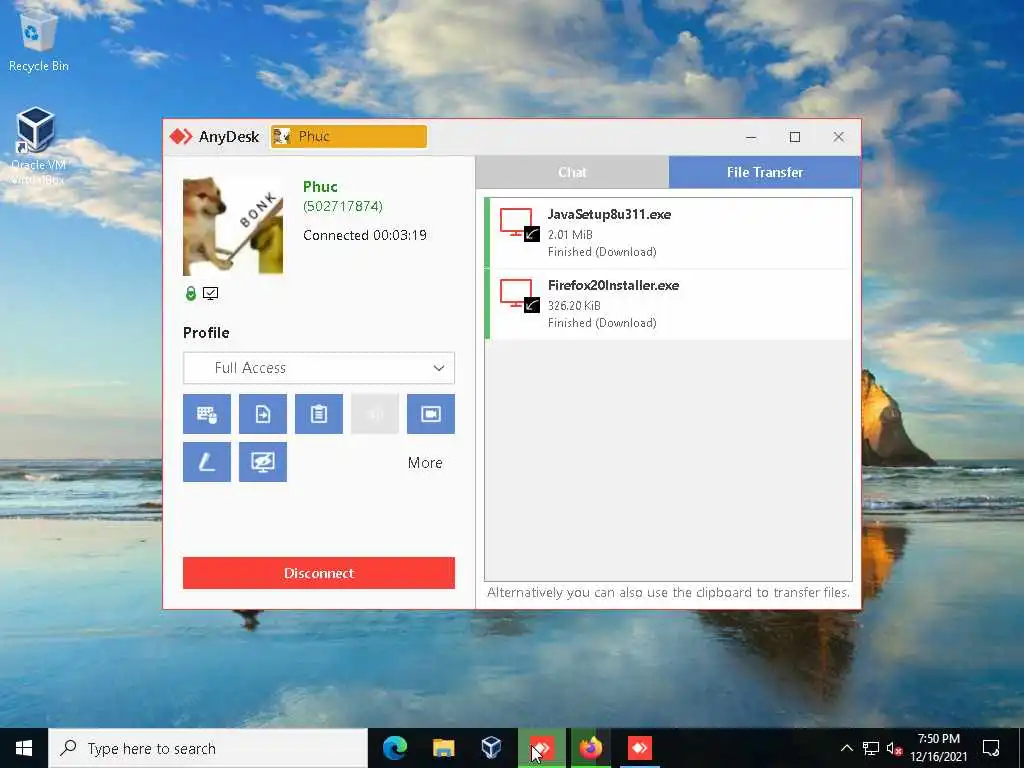The image size is (1024, 768).
Task: Toggle file transfer permission icon
Action: tap(263, 414)
